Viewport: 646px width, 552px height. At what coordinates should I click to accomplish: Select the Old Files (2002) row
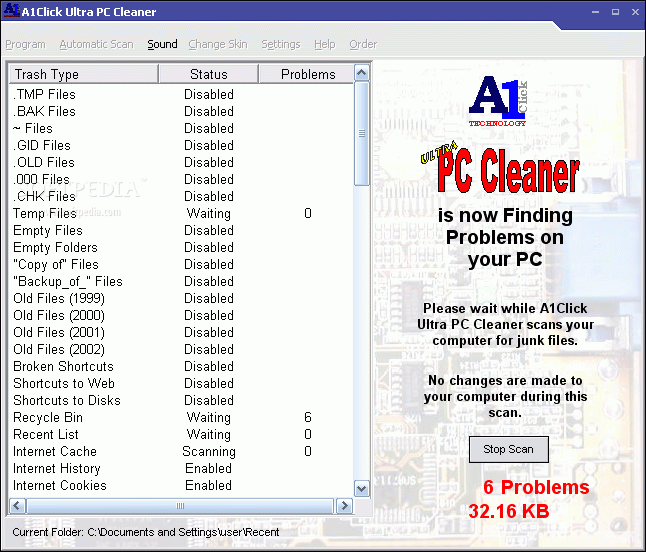coord(181,349)
